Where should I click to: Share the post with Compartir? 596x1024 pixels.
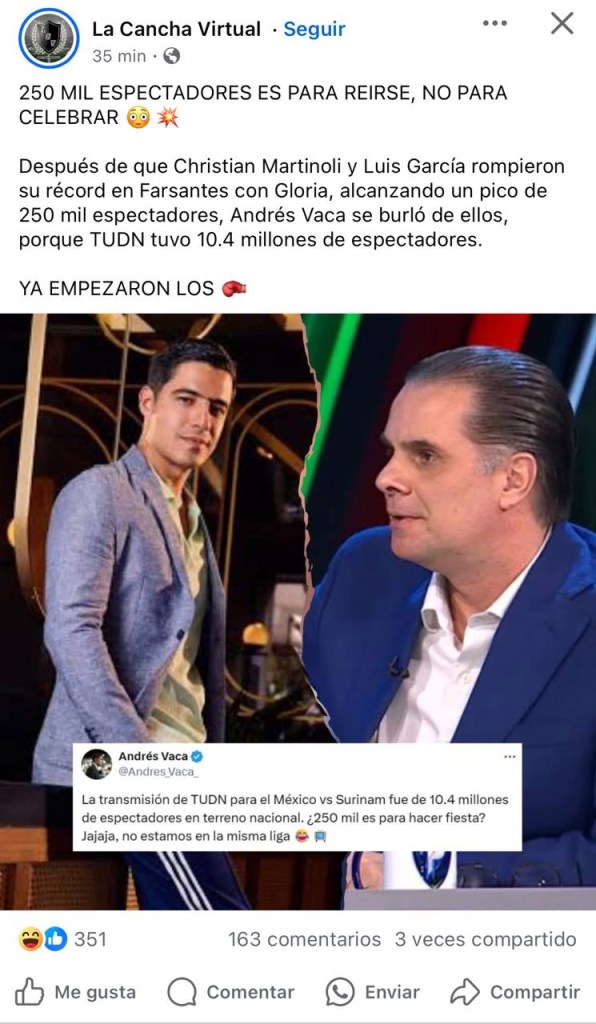click(x=515, y=992)
